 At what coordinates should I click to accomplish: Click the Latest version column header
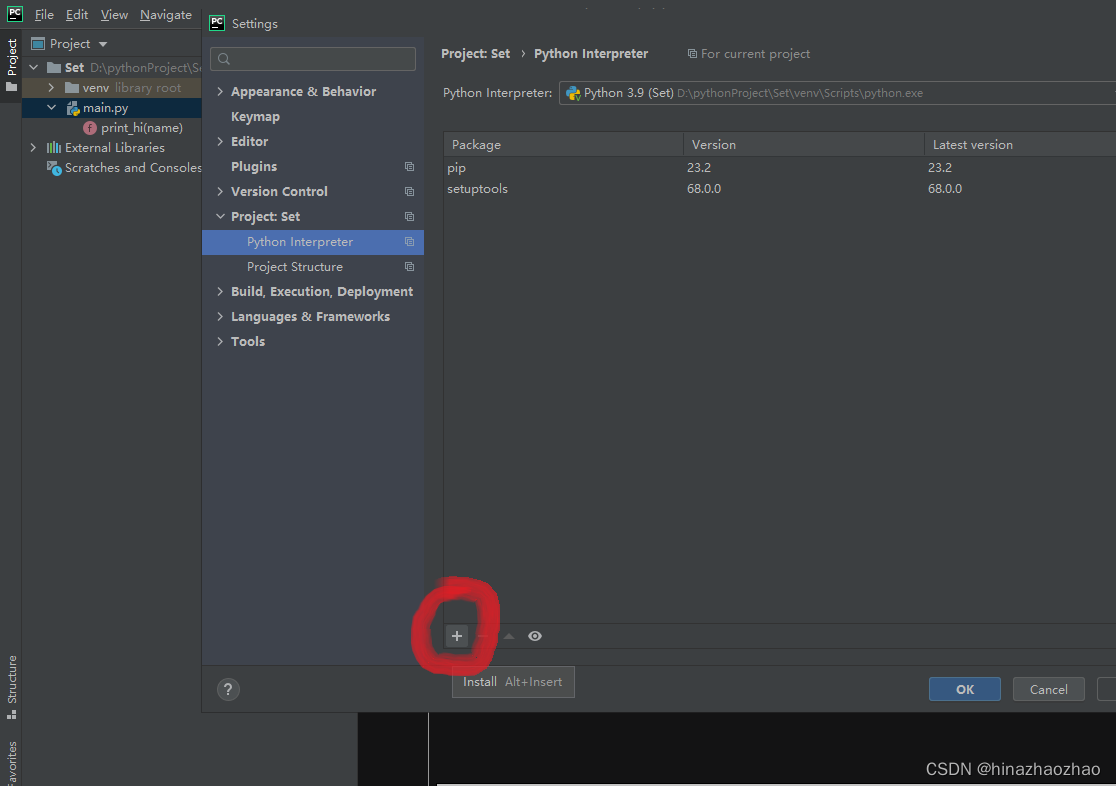click(x=1021, y=145)
